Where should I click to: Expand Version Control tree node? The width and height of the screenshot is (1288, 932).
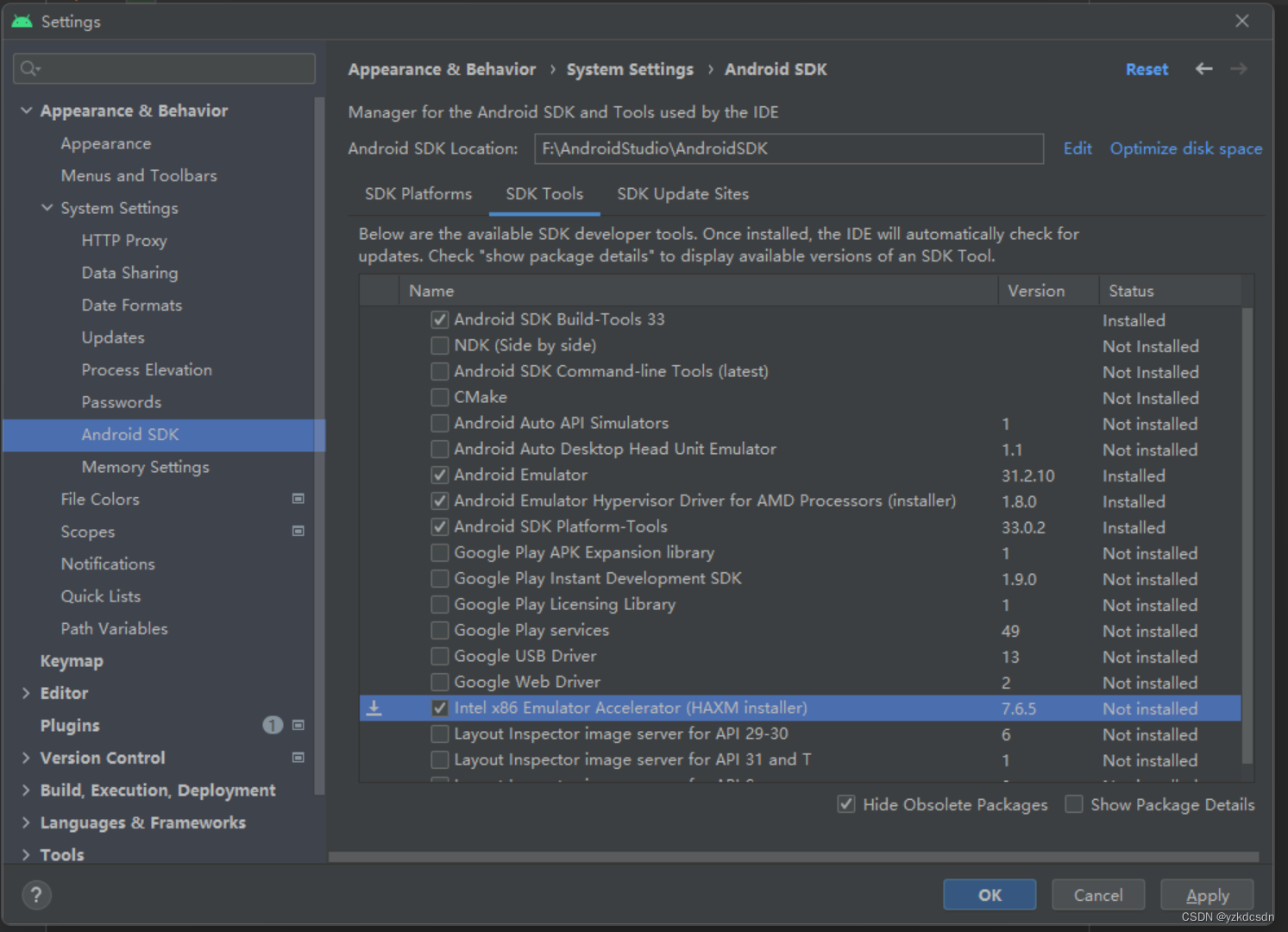[x=26, y=758]
